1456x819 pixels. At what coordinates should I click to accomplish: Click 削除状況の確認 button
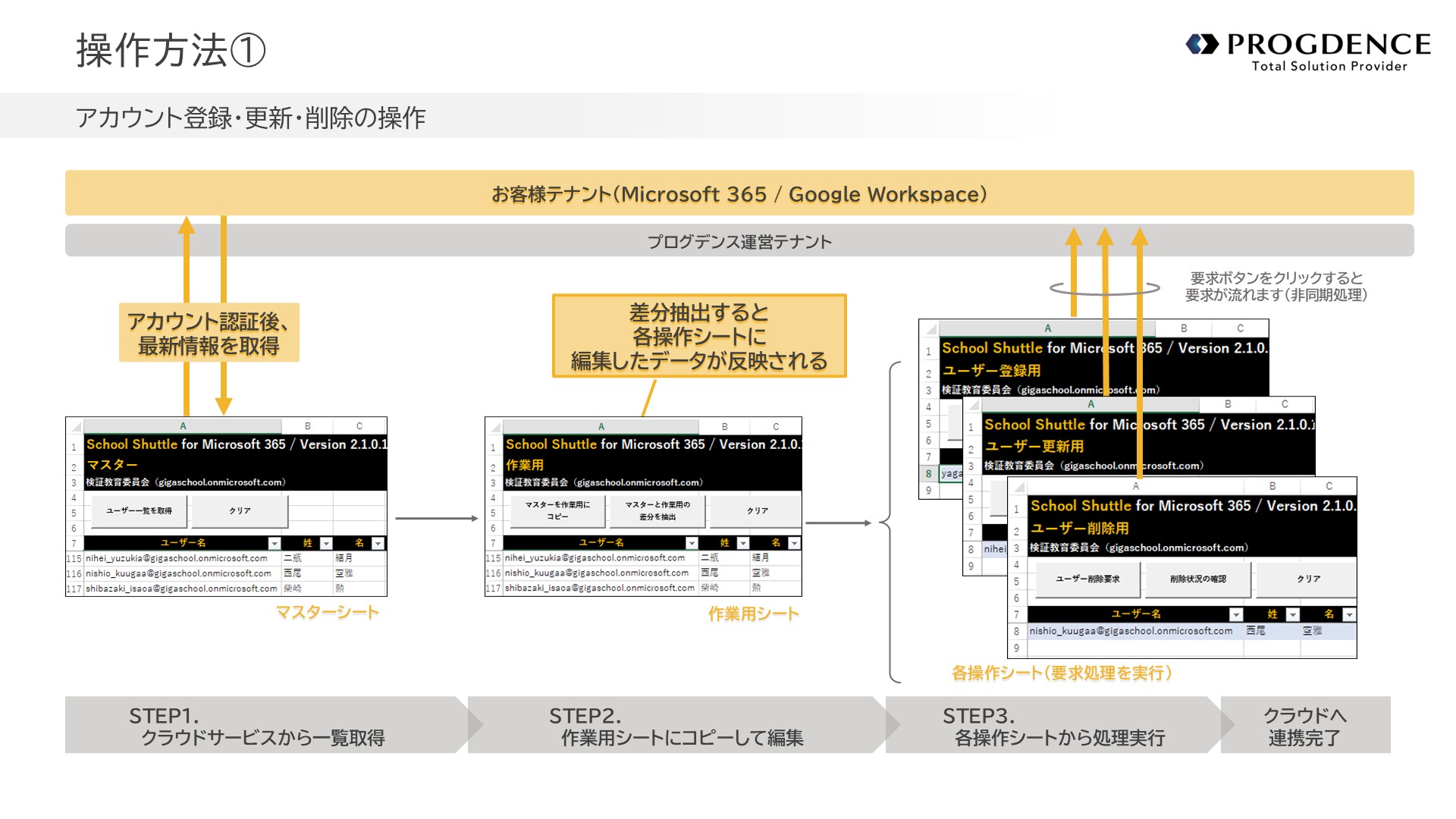[1197, 579]
